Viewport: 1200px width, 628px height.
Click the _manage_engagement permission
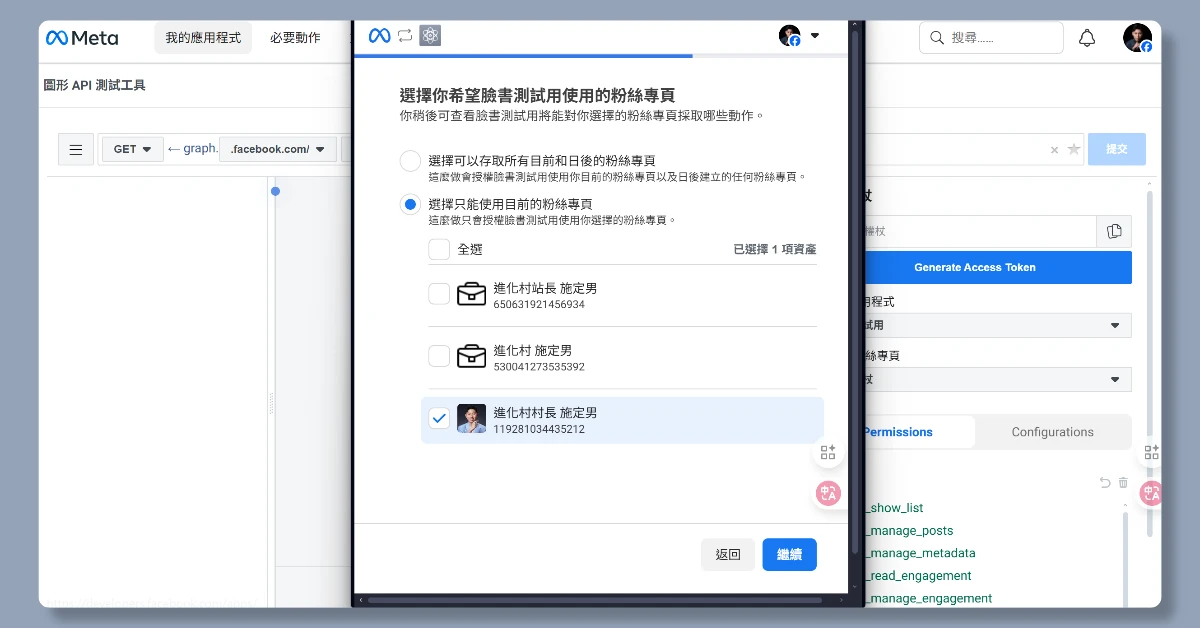[929, 598]
